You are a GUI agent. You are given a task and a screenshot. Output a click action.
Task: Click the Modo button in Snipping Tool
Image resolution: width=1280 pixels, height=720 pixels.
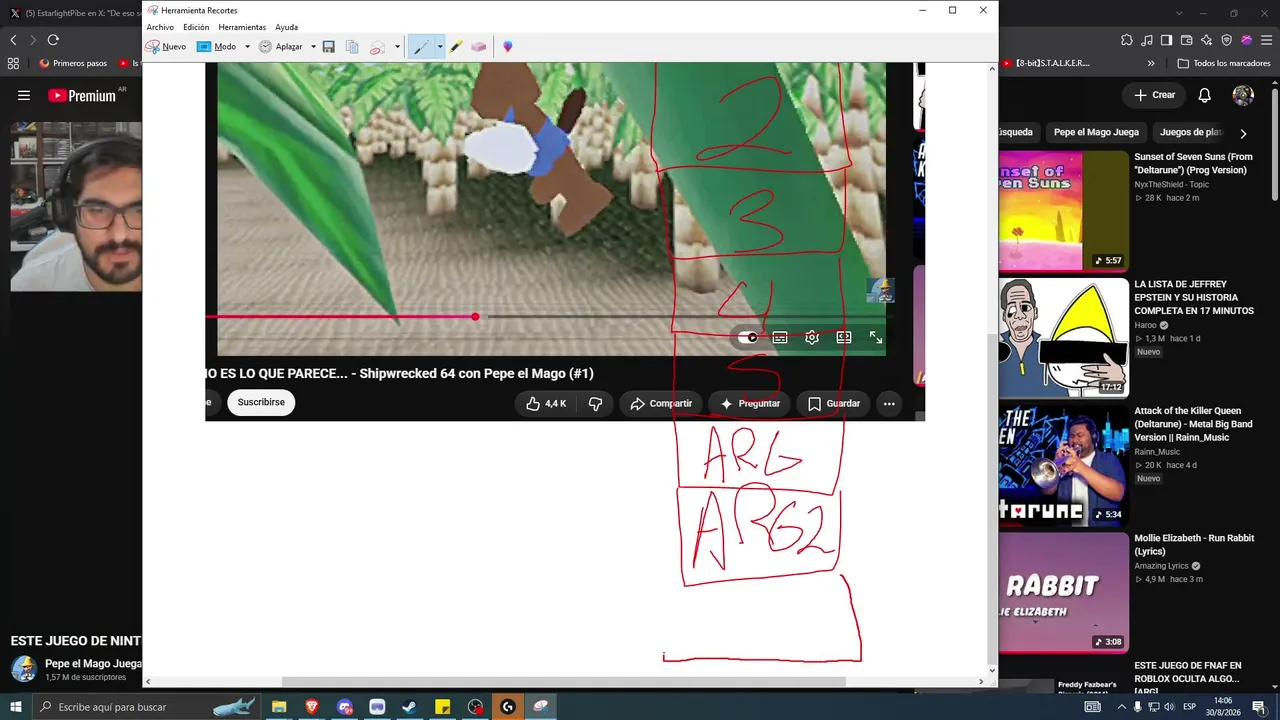pyautogui.click(x=217, y=47)
